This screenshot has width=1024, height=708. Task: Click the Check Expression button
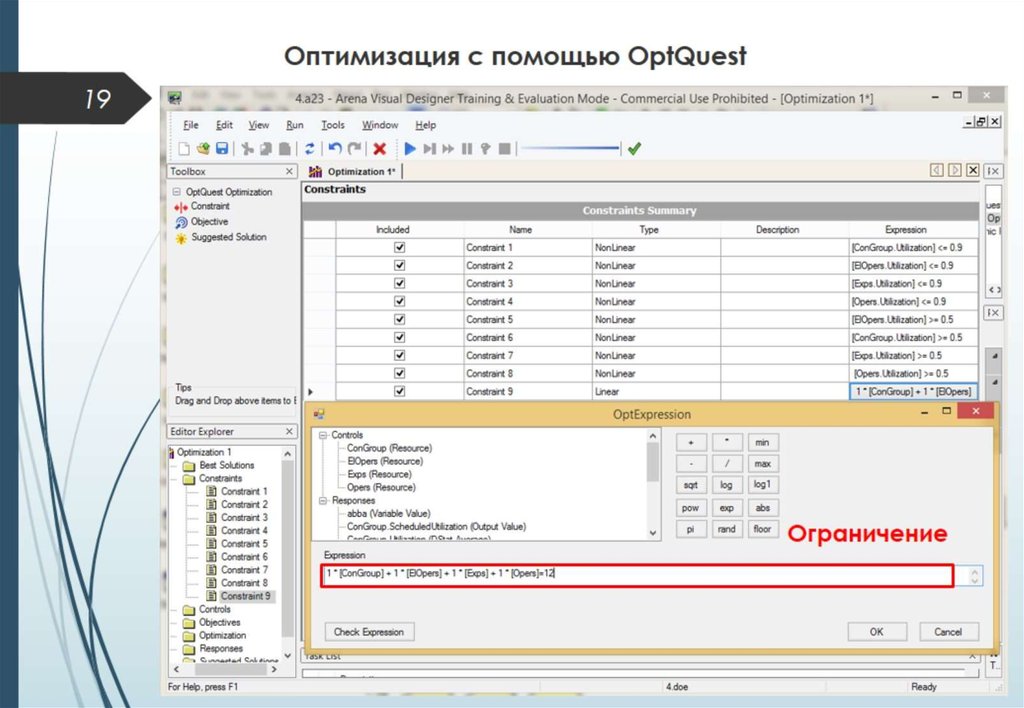tap(373, 631)
